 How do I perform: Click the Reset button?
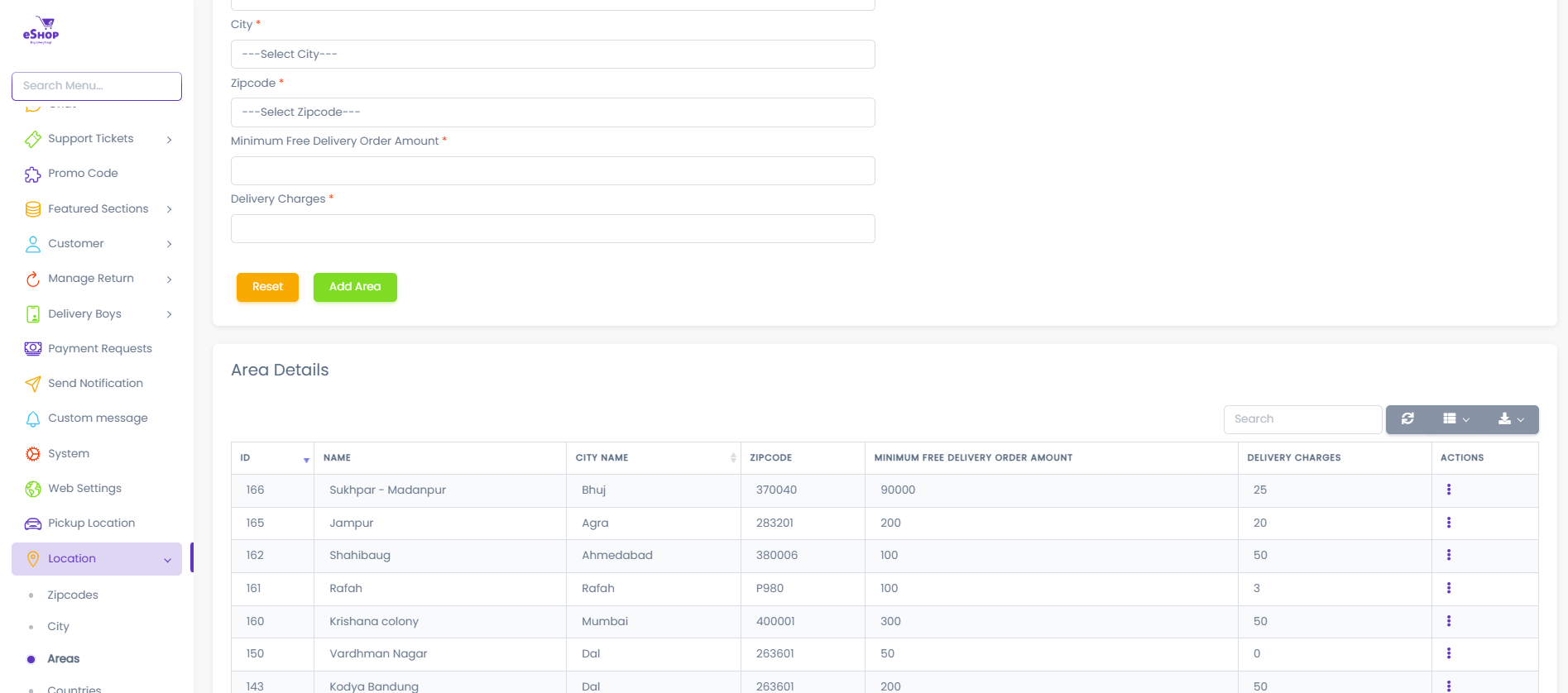coord(267,287)
